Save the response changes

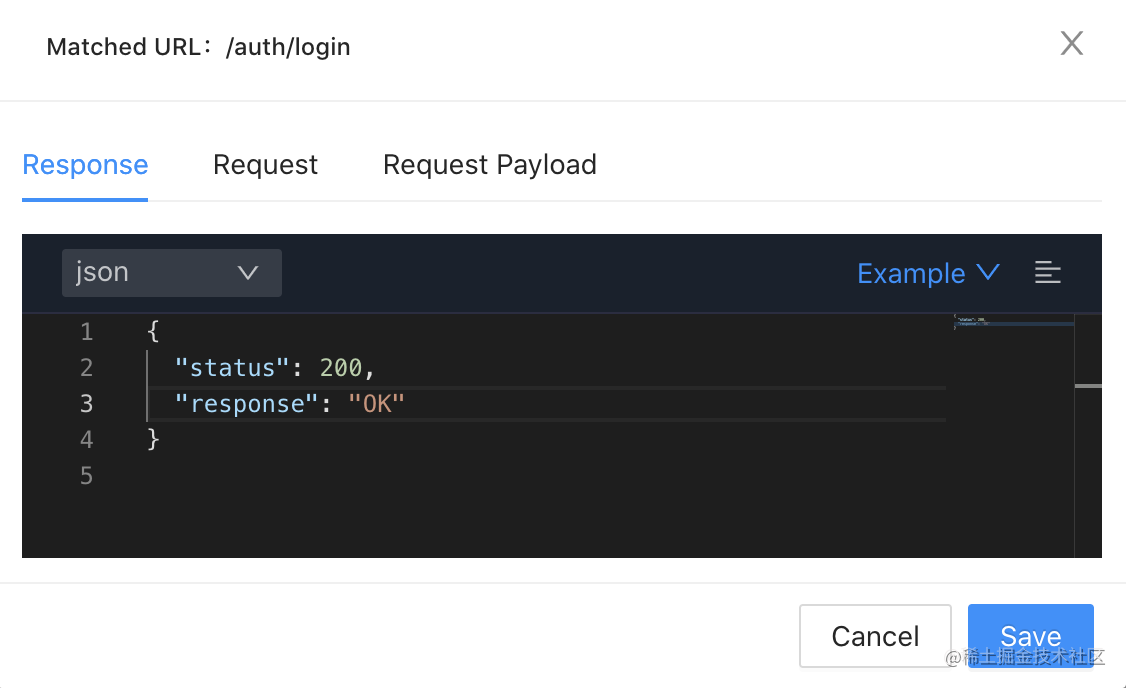pos(1030,636)
